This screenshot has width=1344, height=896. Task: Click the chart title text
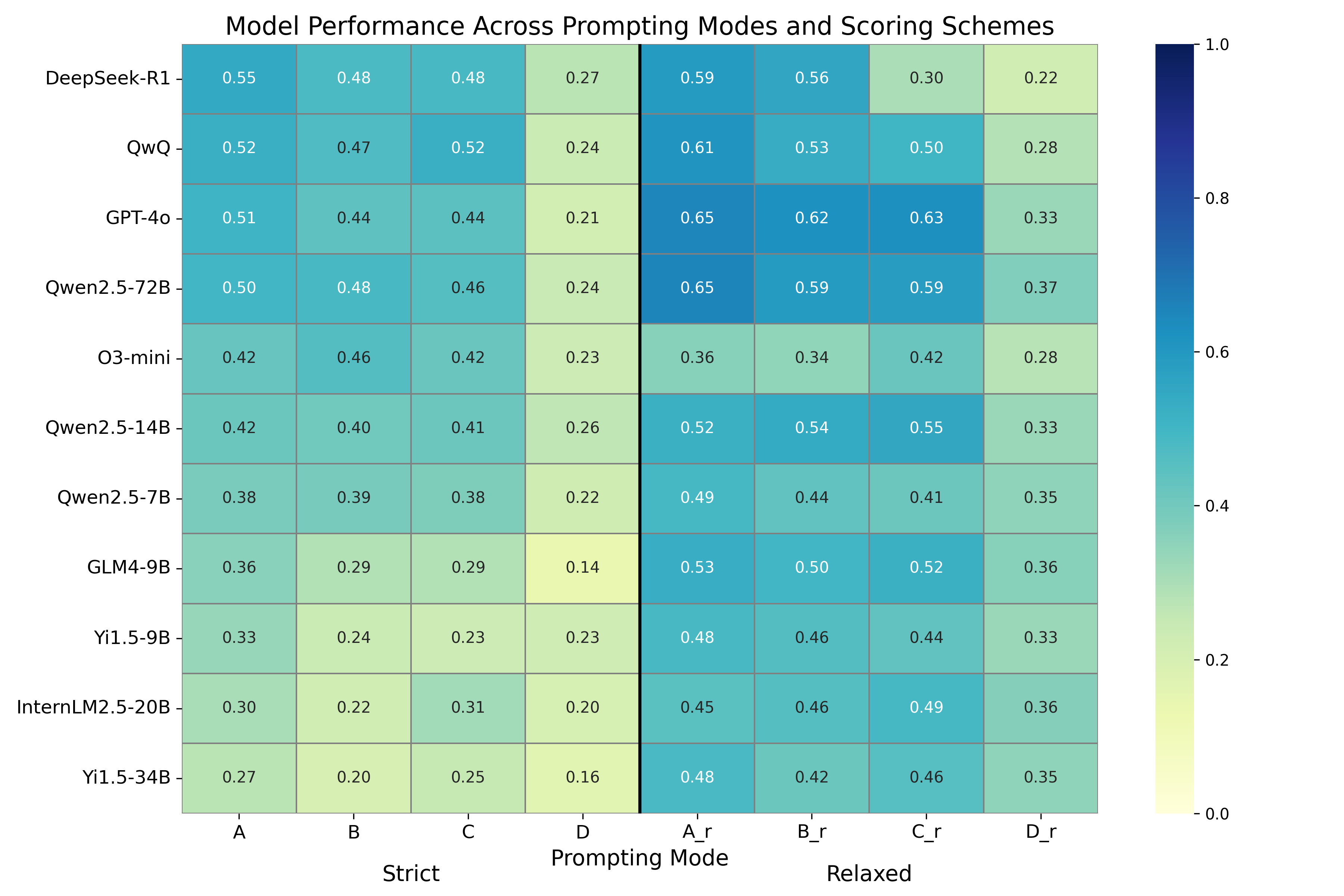640,26
